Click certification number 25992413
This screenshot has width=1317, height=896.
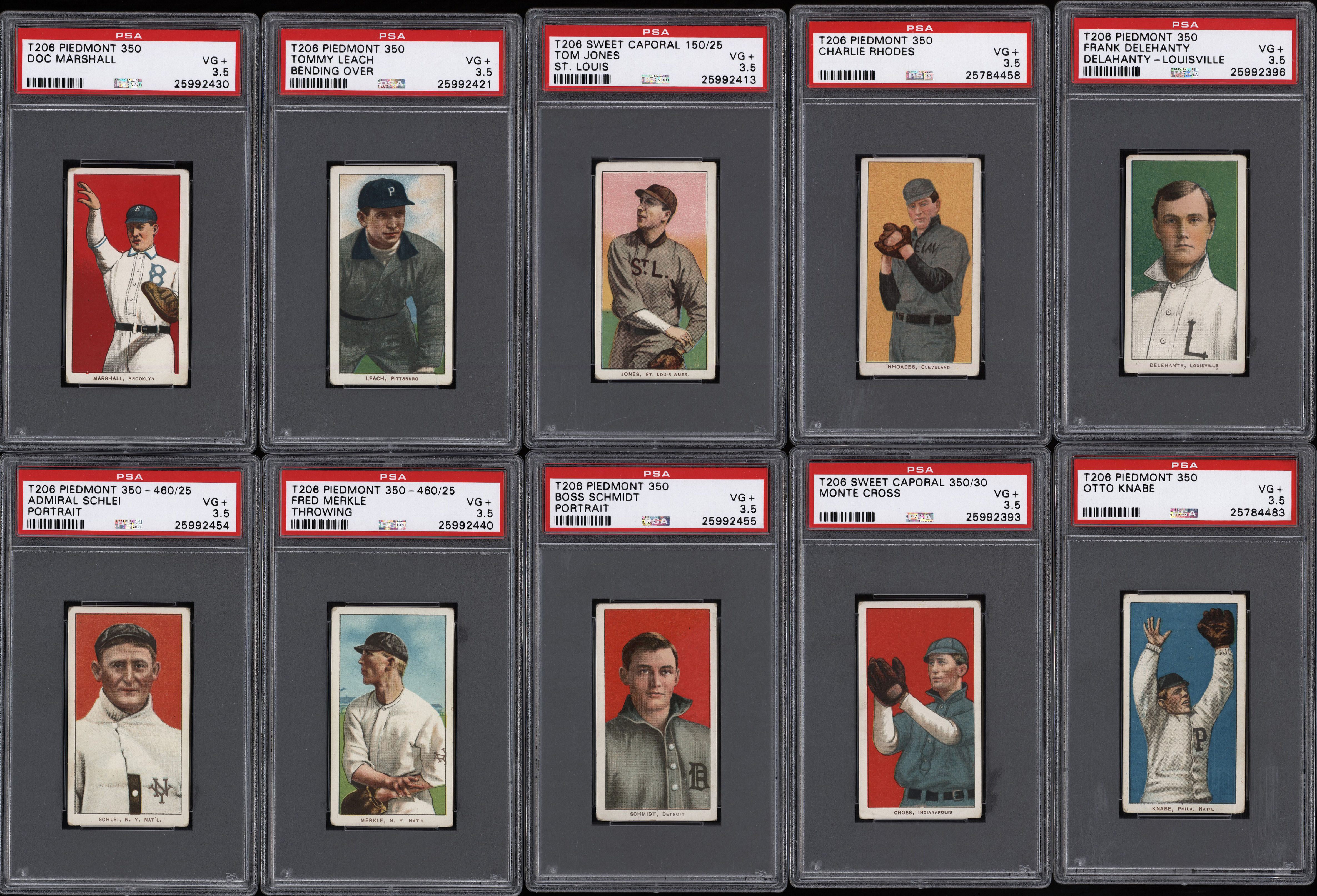click(729, 80)
